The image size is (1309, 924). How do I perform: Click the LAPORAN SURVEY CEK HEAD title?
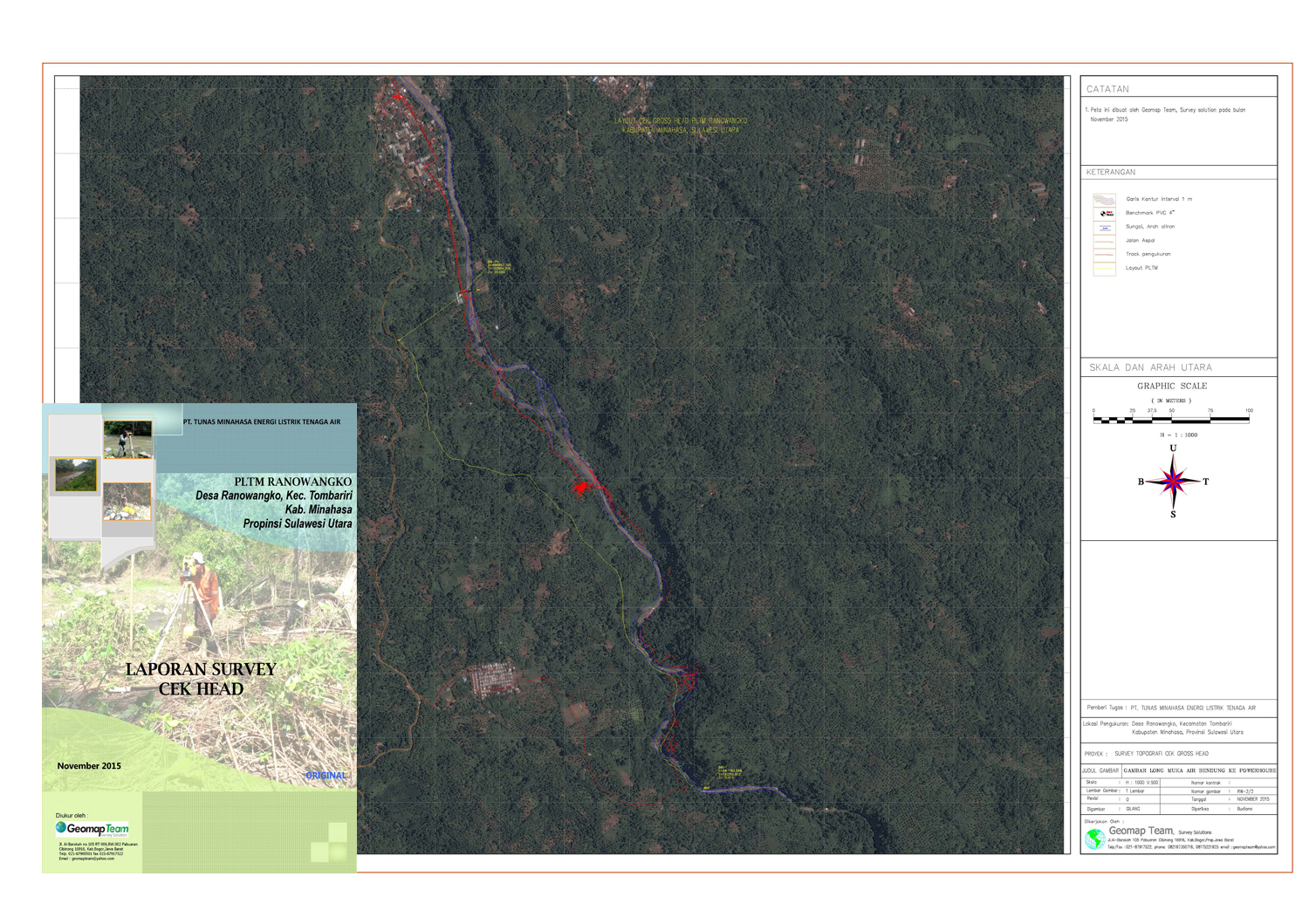(x=201, y=679)
